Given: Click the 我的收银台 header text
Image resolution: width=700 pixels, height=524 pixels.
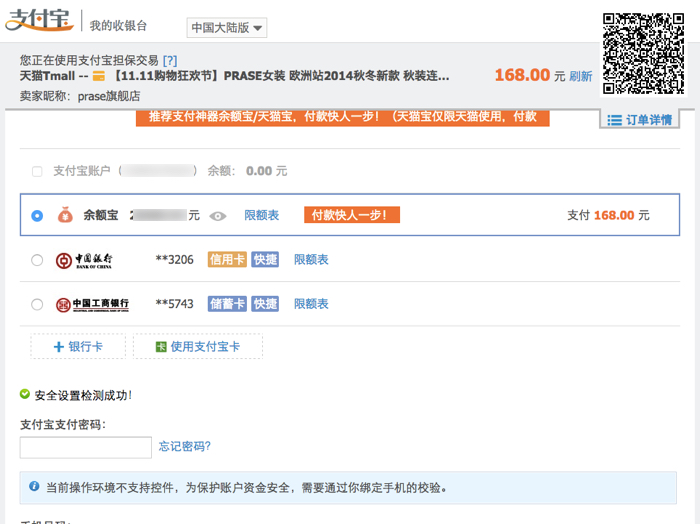Looking at the screenshot, I should pos(118,26).
